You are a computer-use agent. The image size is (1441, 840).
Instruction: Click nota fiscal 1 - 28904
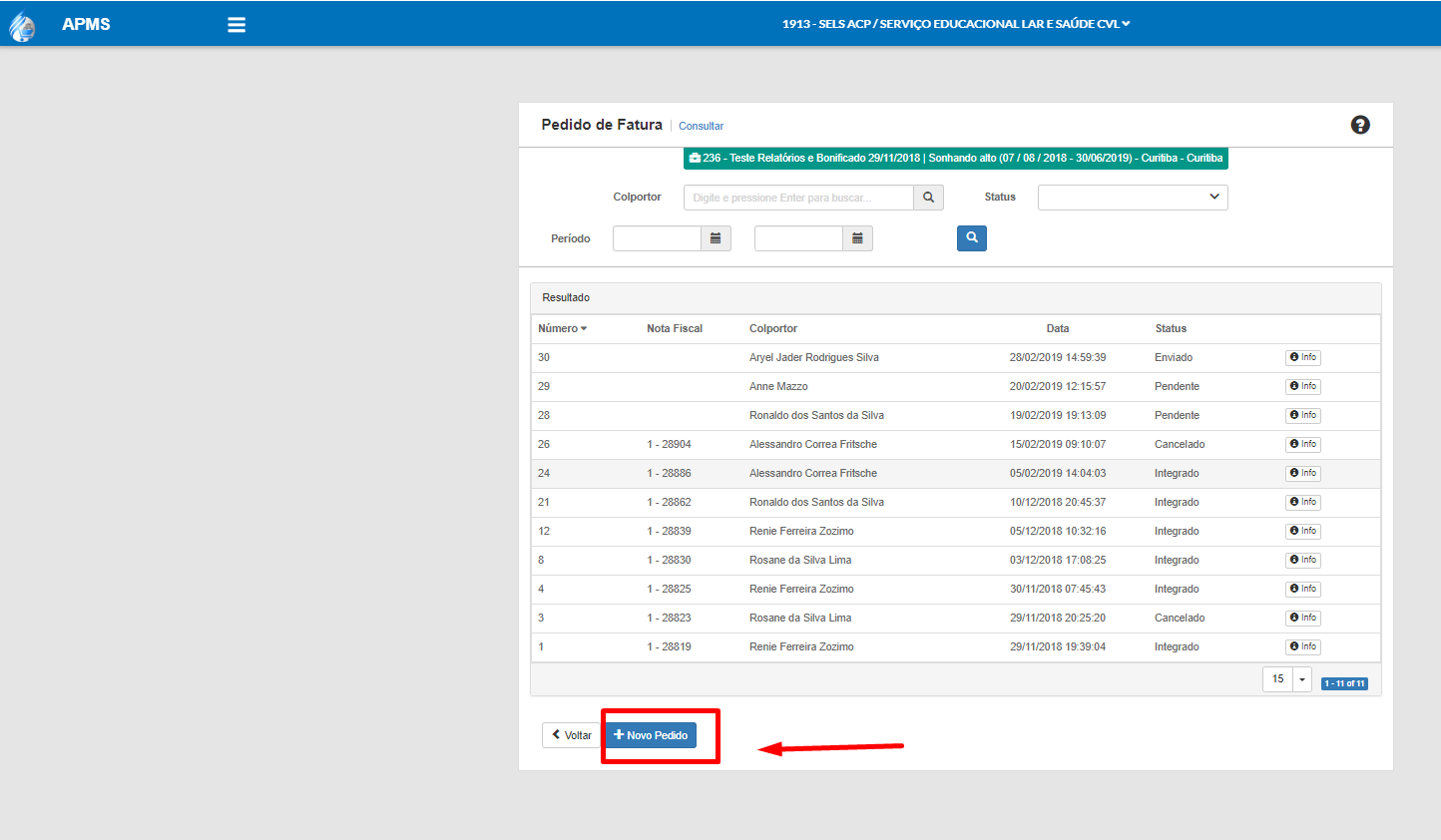[669, 444]
